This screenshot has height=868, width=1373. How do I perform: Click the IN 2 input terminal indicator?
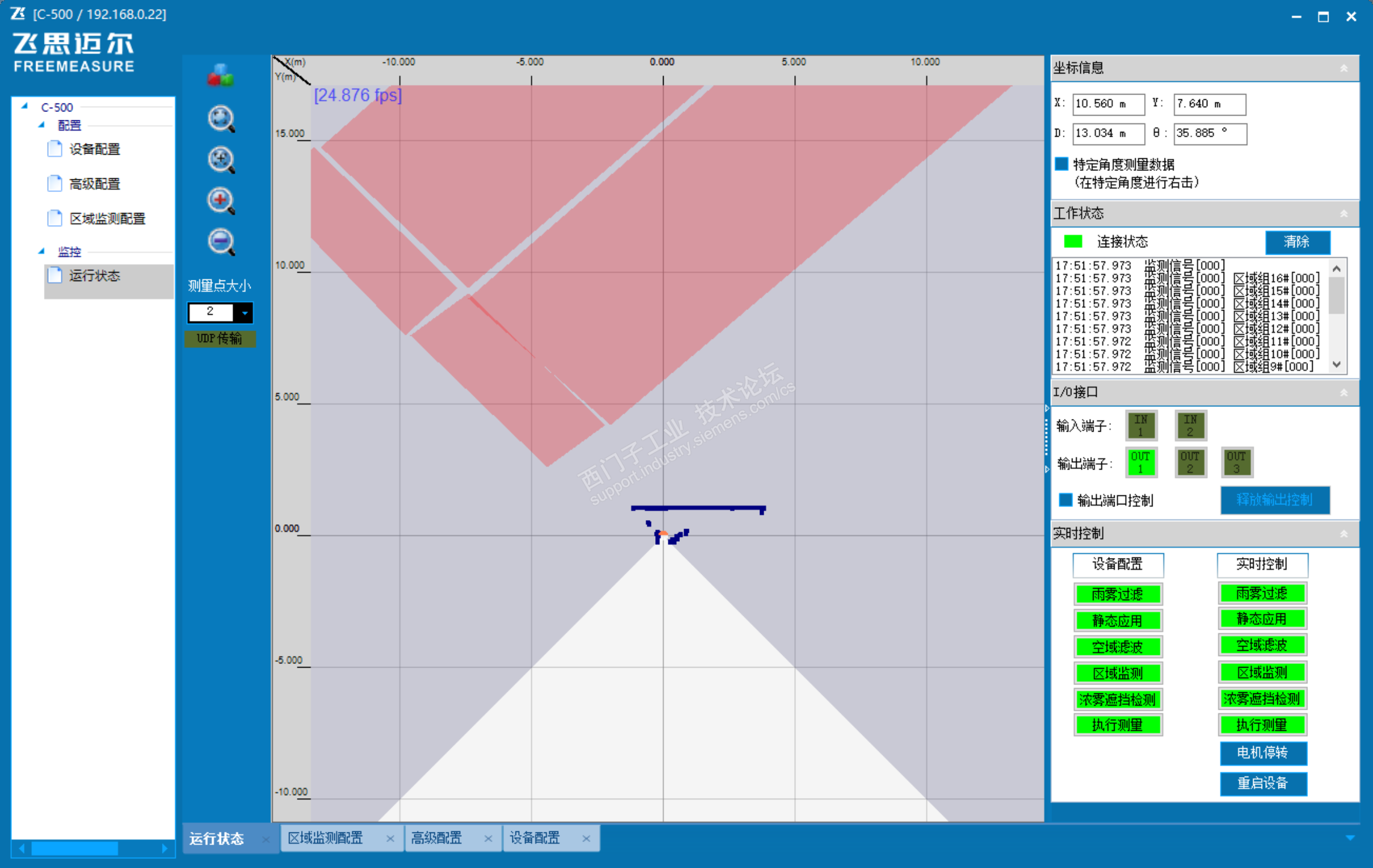[1189, 425]
